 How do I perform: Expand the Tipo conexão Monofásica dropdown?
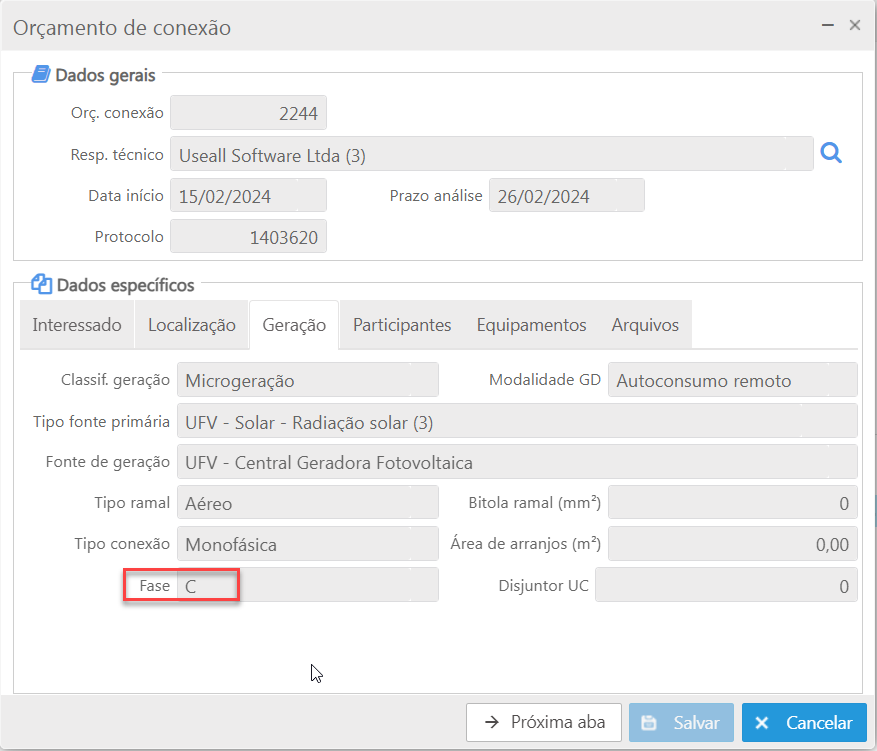coord(308,544)
